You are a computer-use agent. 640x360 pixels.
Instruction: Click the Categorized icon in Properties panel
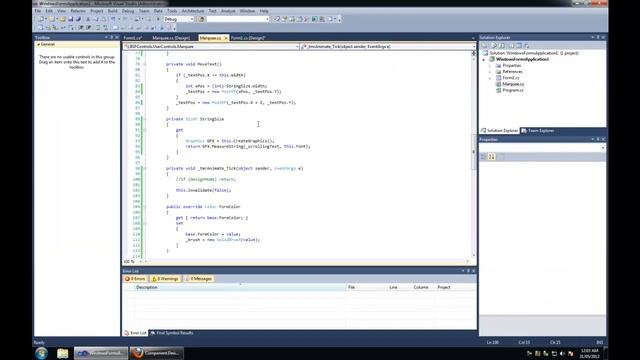point(483,157)
